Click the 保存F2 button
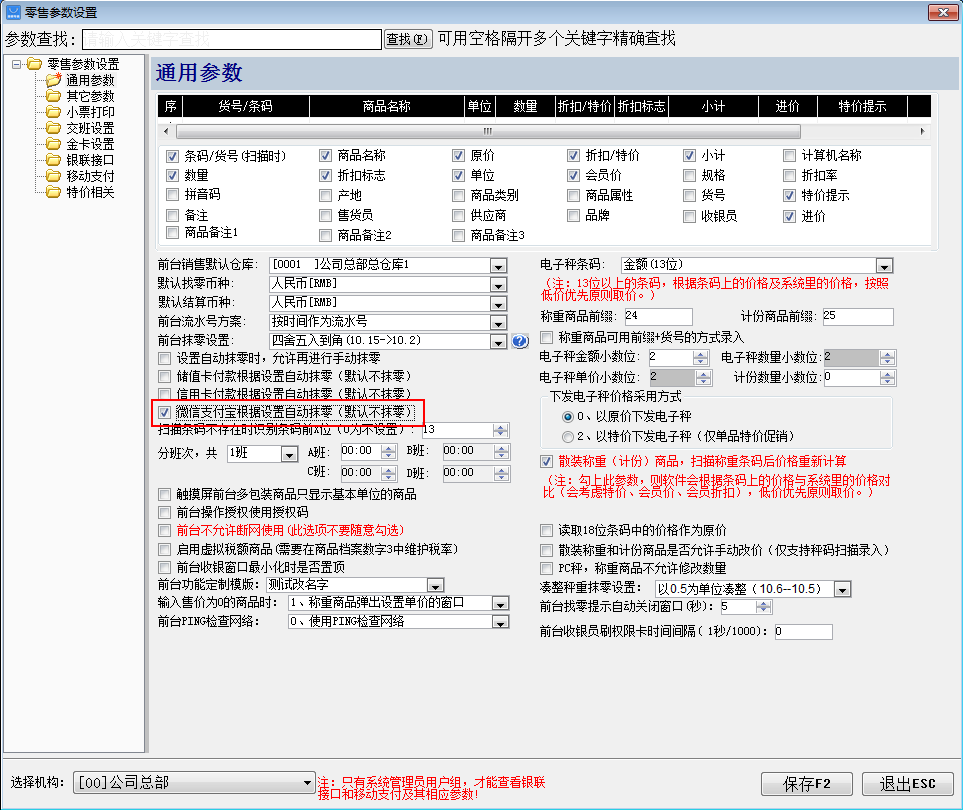The height and width of the screenshot is (810, 963). click(x=806, y=784)
